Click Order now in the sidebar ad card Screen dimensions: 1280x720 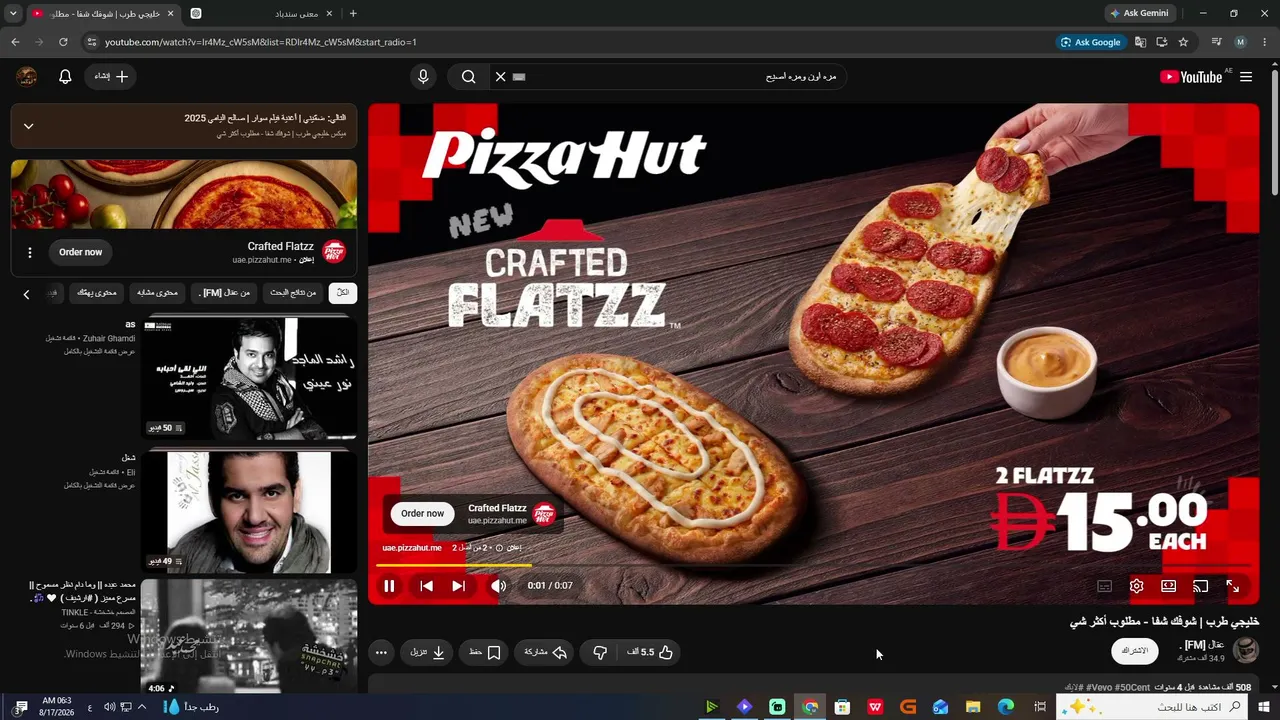coord(80,252)
